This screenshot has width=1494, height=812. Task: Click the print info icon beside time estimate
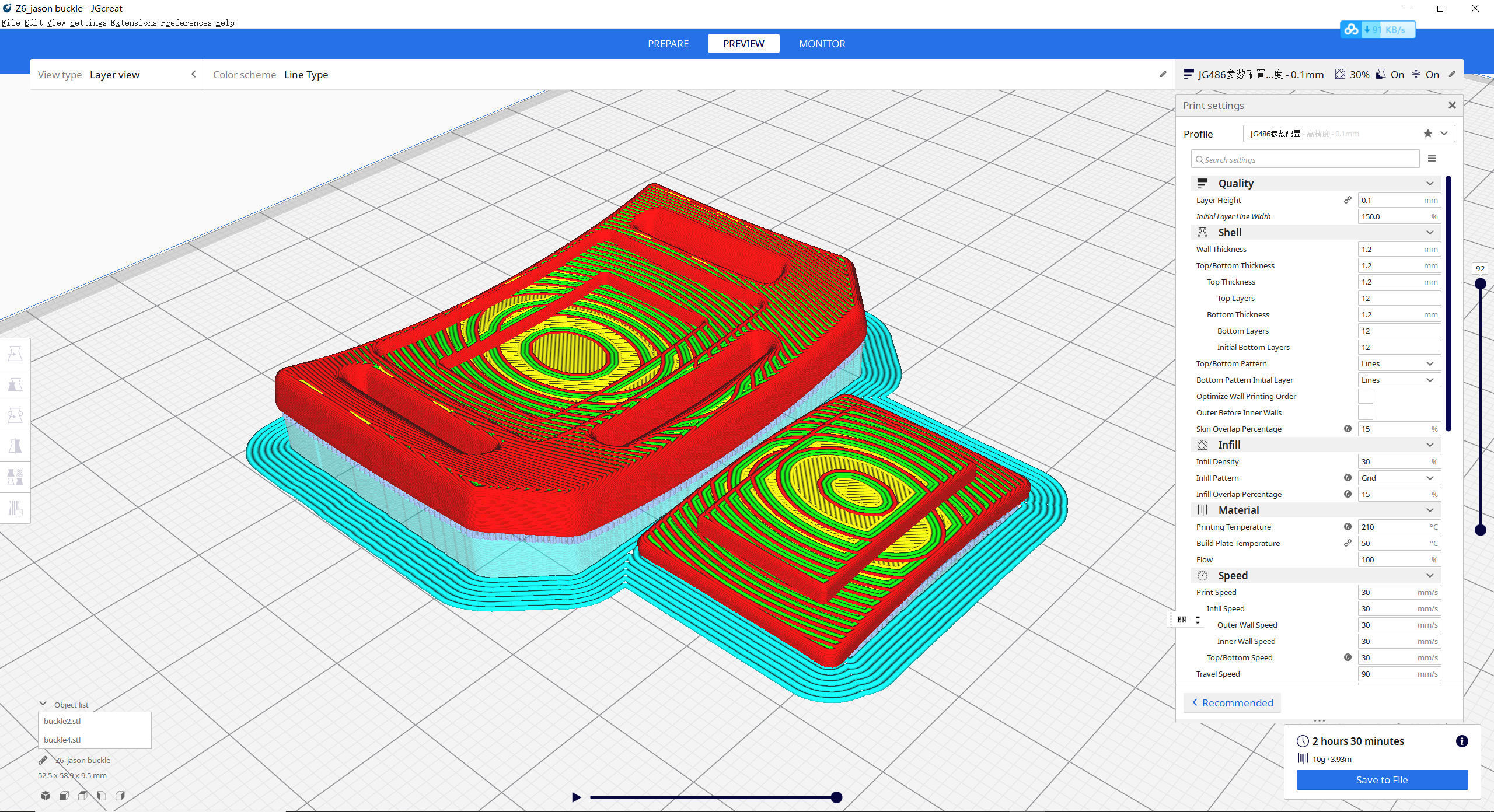coord(1461,741)
